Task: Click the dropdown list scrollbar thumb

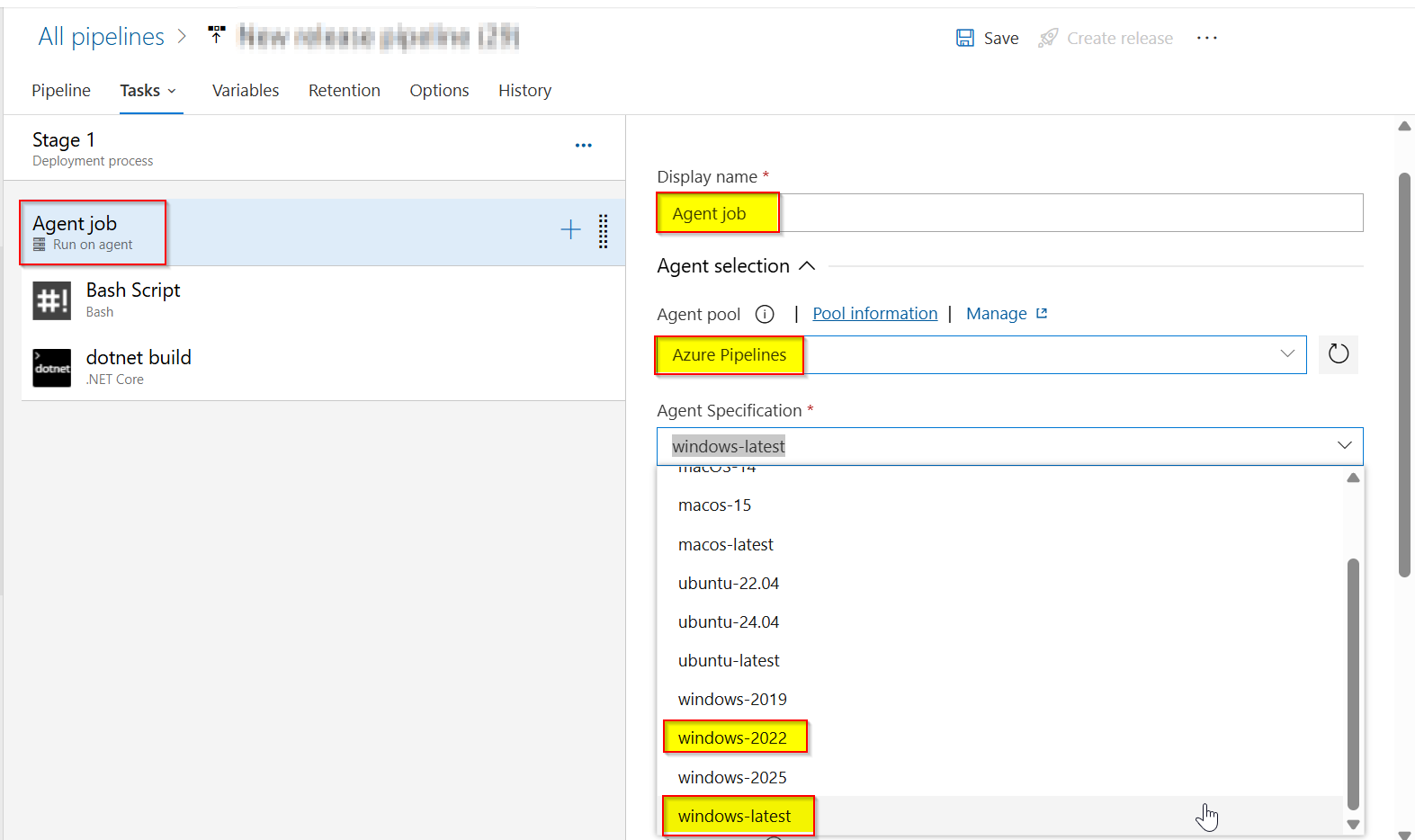Action: [1353, 684]
